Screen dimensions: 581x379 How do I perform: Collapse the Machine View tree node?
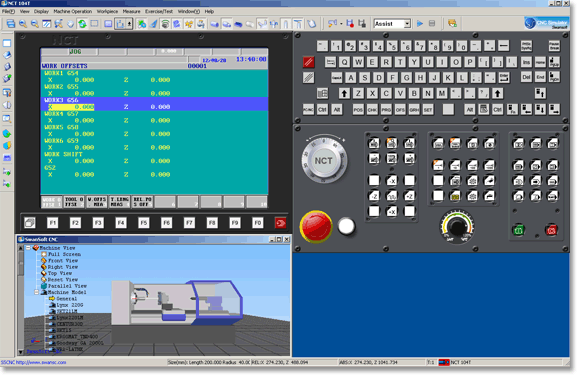[28, 248]
